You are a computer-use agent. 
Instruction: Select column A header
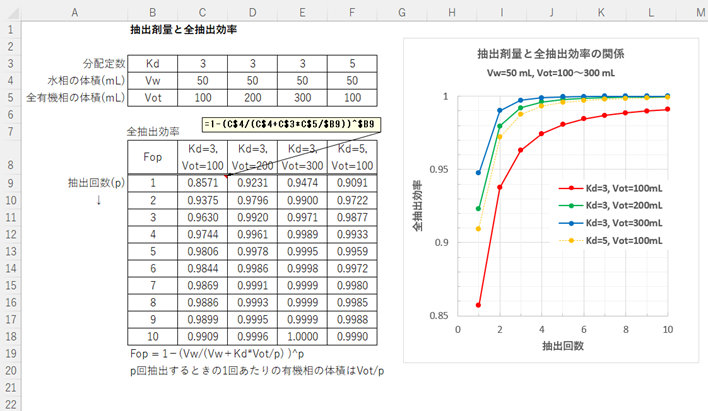(x=75, y=13)
